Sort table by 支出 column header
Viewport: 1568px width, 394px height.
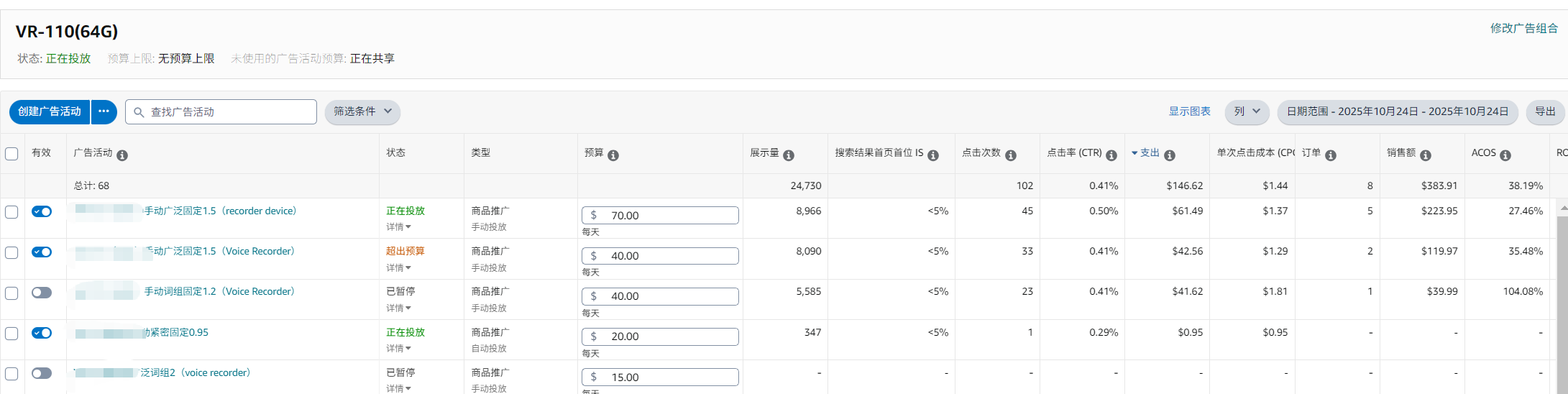click(x=1150, y=153)
